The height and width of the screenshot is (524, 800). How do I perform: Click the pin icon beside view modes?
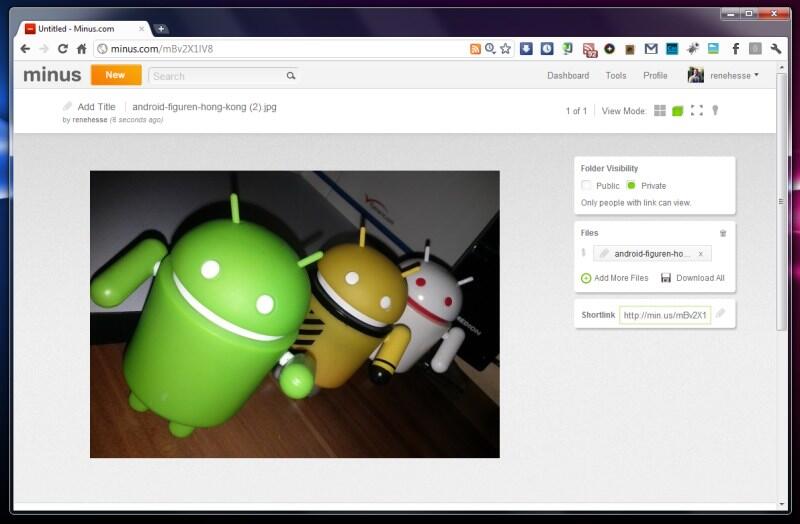715,110
